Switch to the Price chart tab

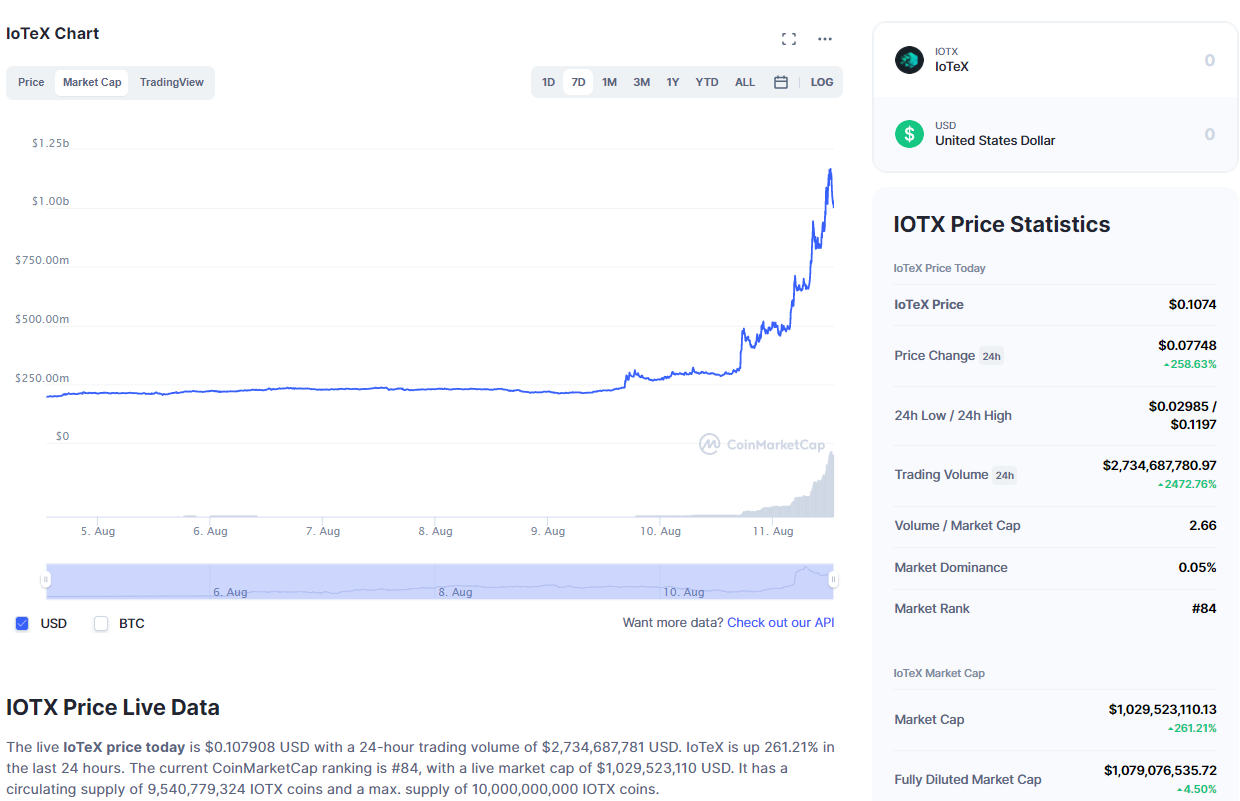pyautogui.click(x=31, y=82)
